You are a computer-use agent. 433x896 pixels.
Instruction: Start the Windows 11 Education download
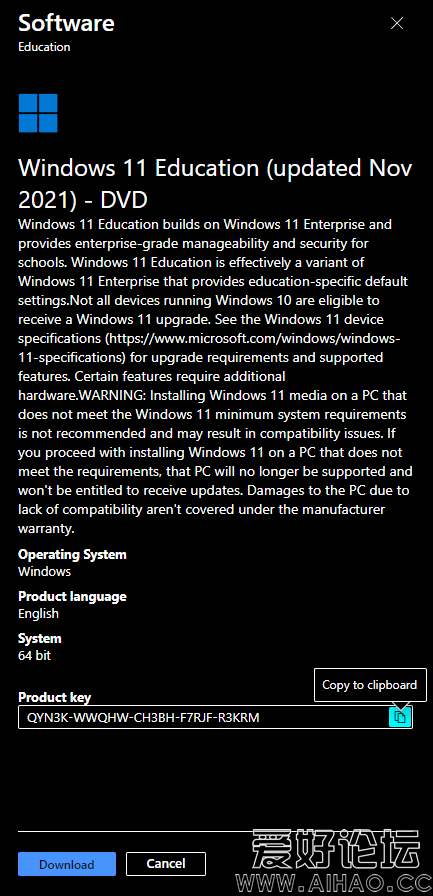click(67, 864)
